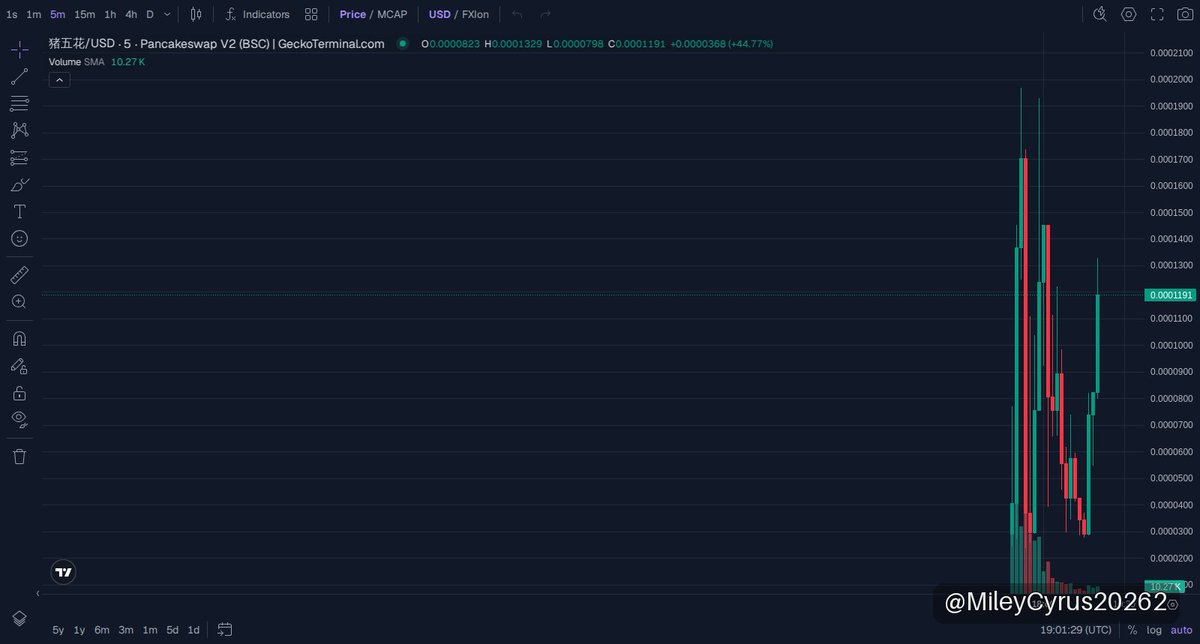Screen dimensions: 1200x644
Task: Collapse the left drawing toolbar arrow
Action: (x=38, y=594)
